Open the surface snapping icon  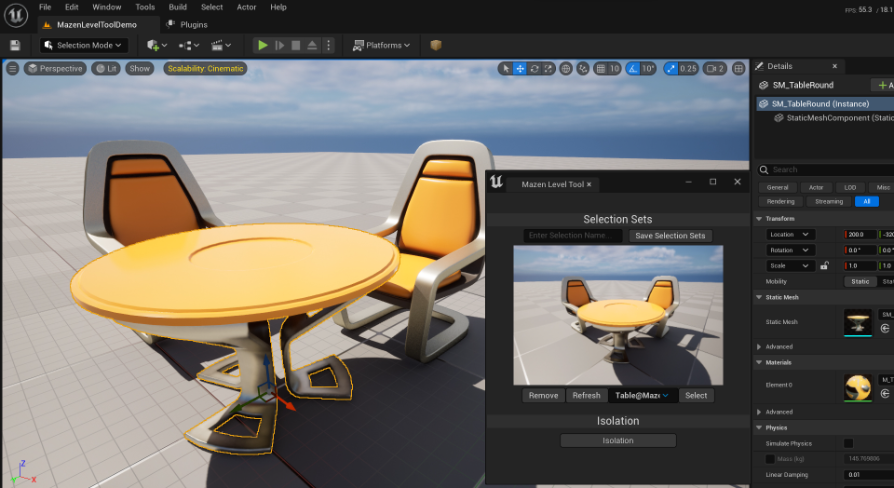pos(583,69)
